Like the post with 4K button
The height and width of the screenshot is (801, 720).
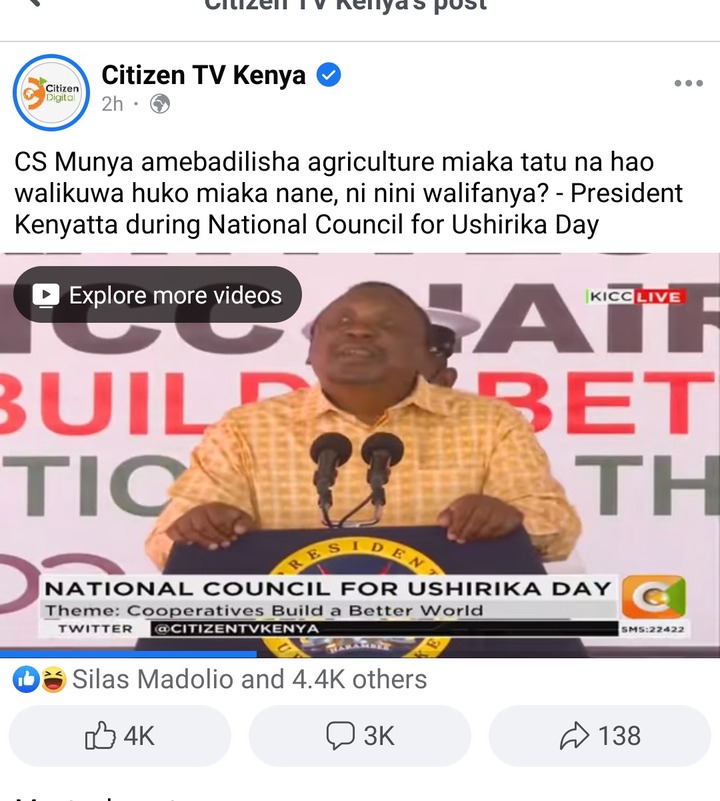(120, 736)
